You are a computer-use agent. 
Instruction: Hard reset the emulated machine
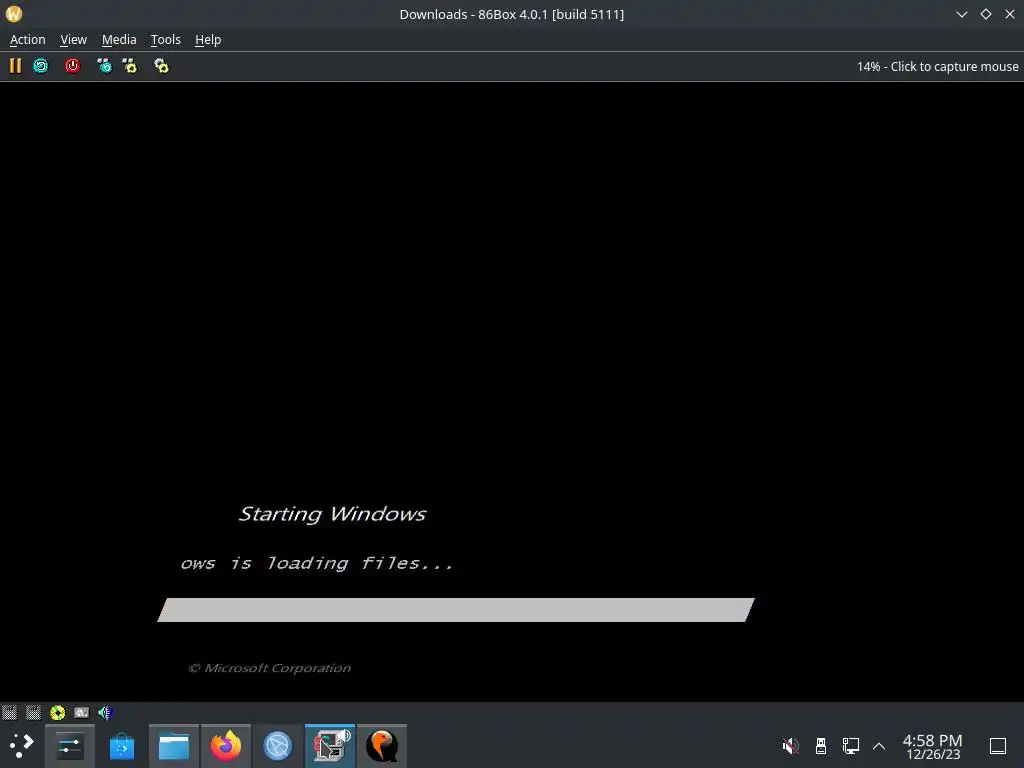[x=40, y=66]
